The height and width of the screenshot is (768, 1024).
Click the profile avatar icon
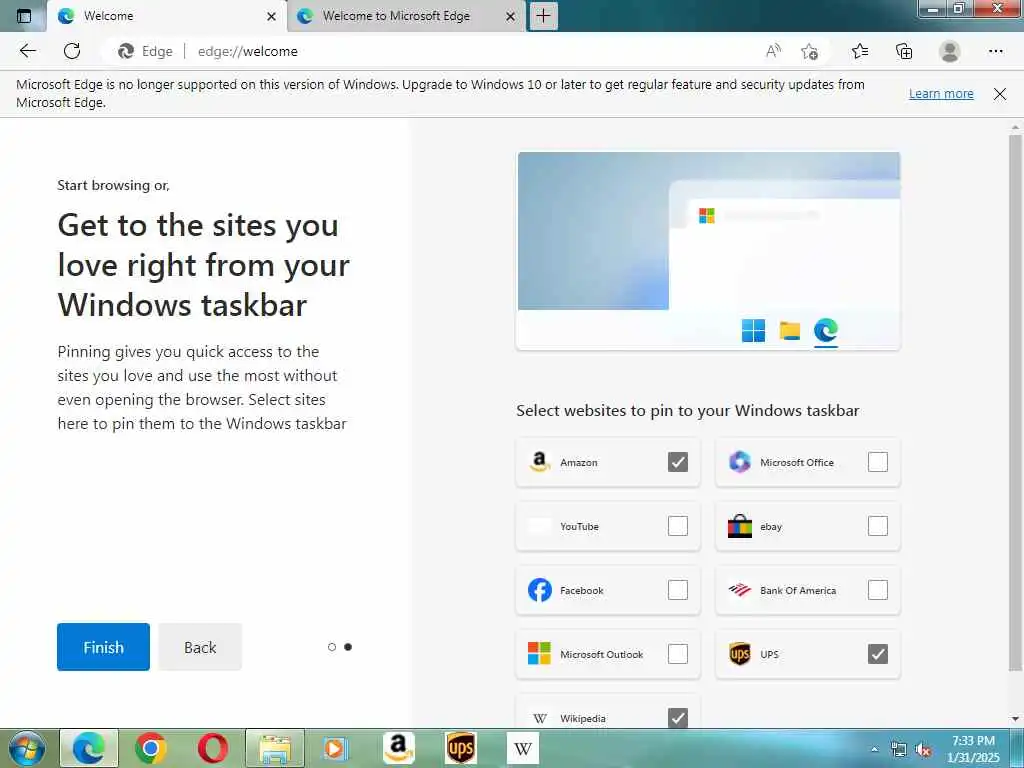point(950,51)
